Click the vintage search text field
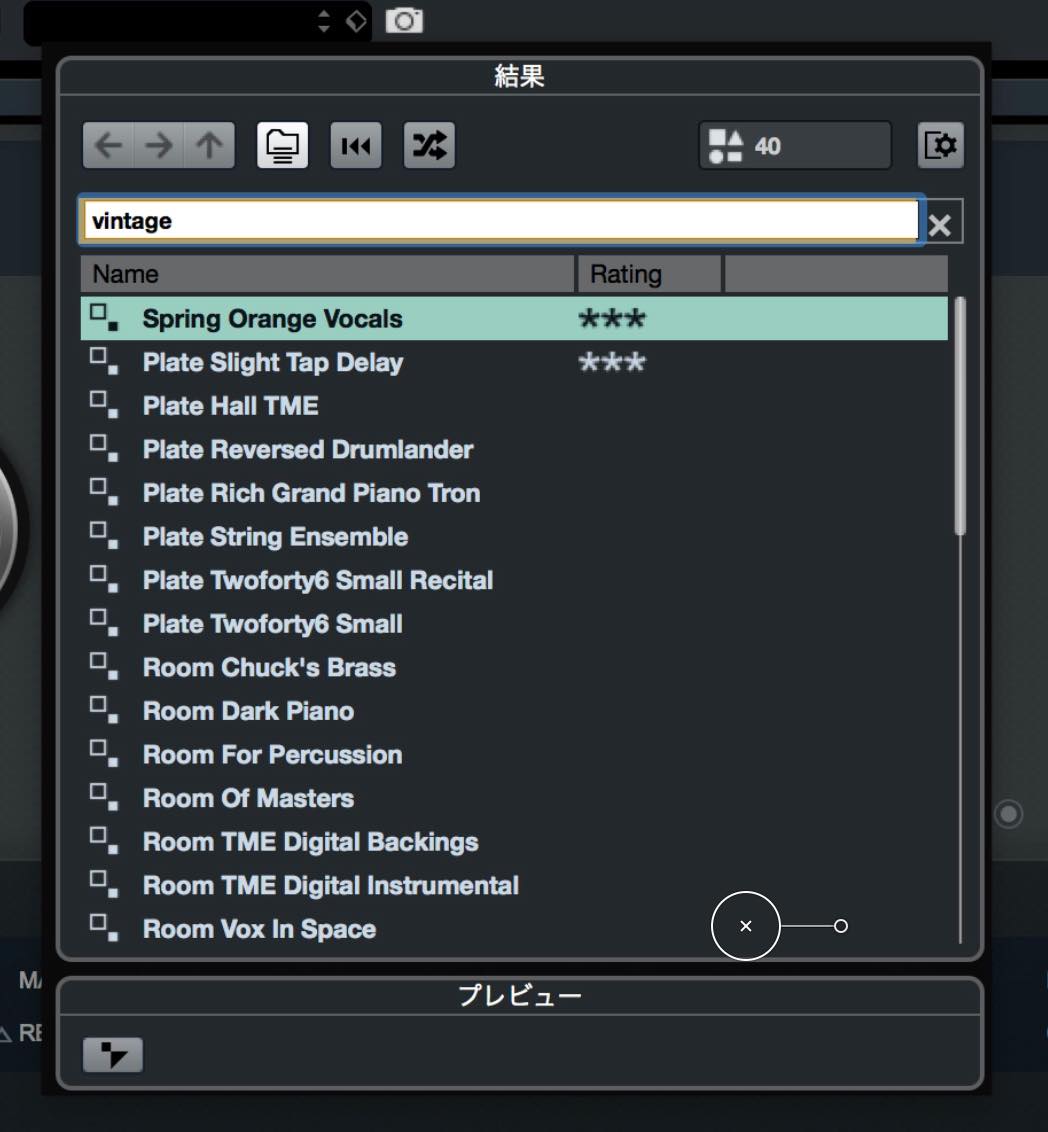The image size is (1048, 1132). click(501, 220)
